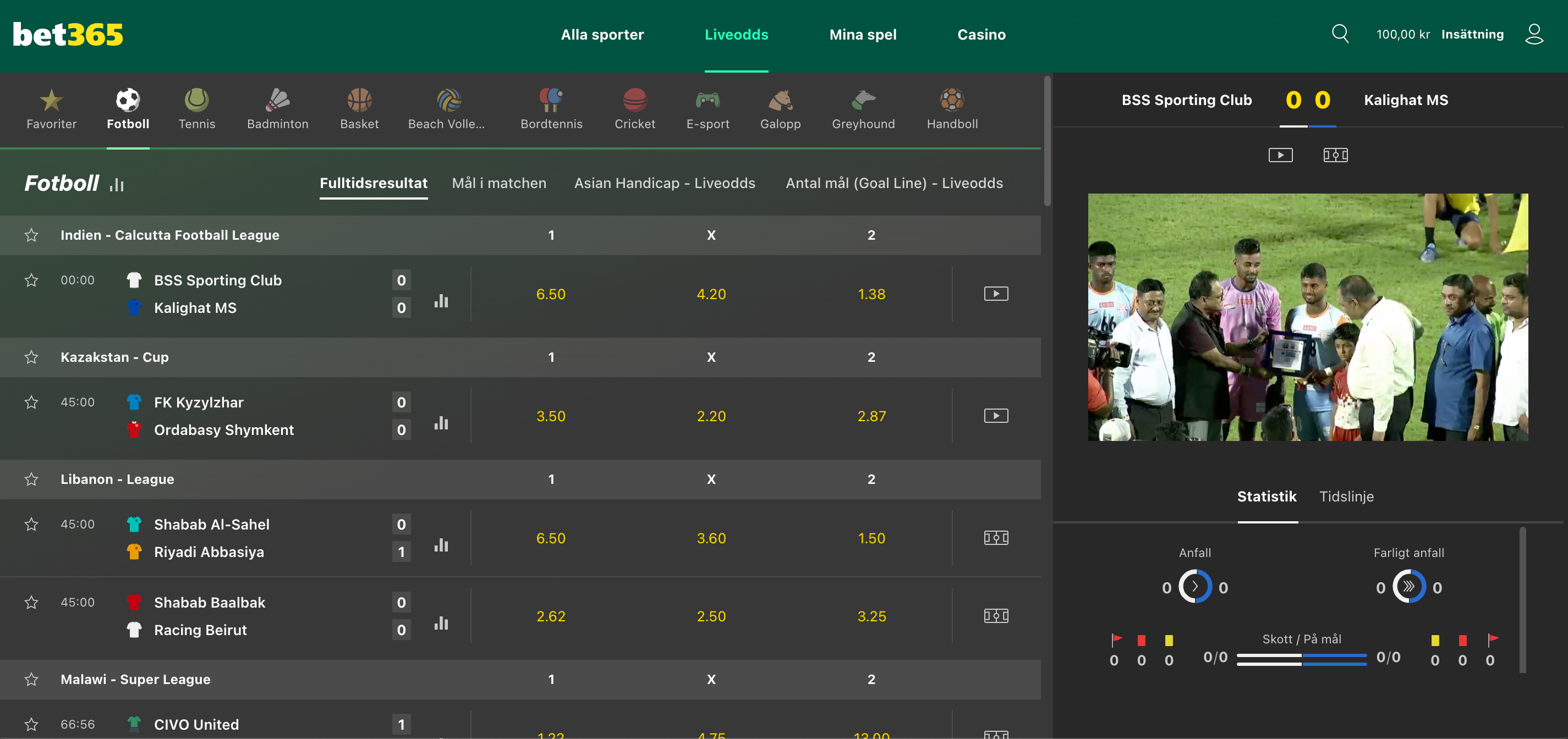Select the Handboll sport icon

pyautogui.click(x=952, y=110)
